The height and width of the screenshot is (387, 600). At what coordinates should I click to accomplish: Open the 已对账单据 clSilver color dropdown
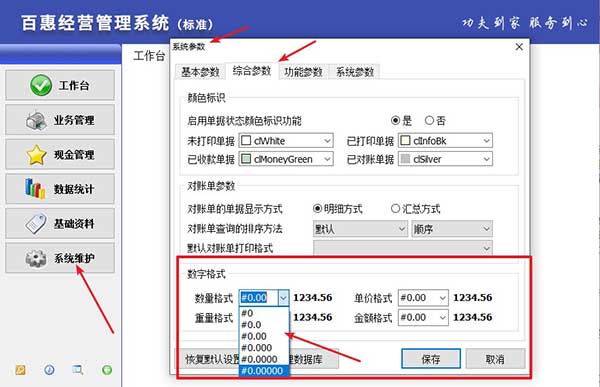[x=445, y=159]
